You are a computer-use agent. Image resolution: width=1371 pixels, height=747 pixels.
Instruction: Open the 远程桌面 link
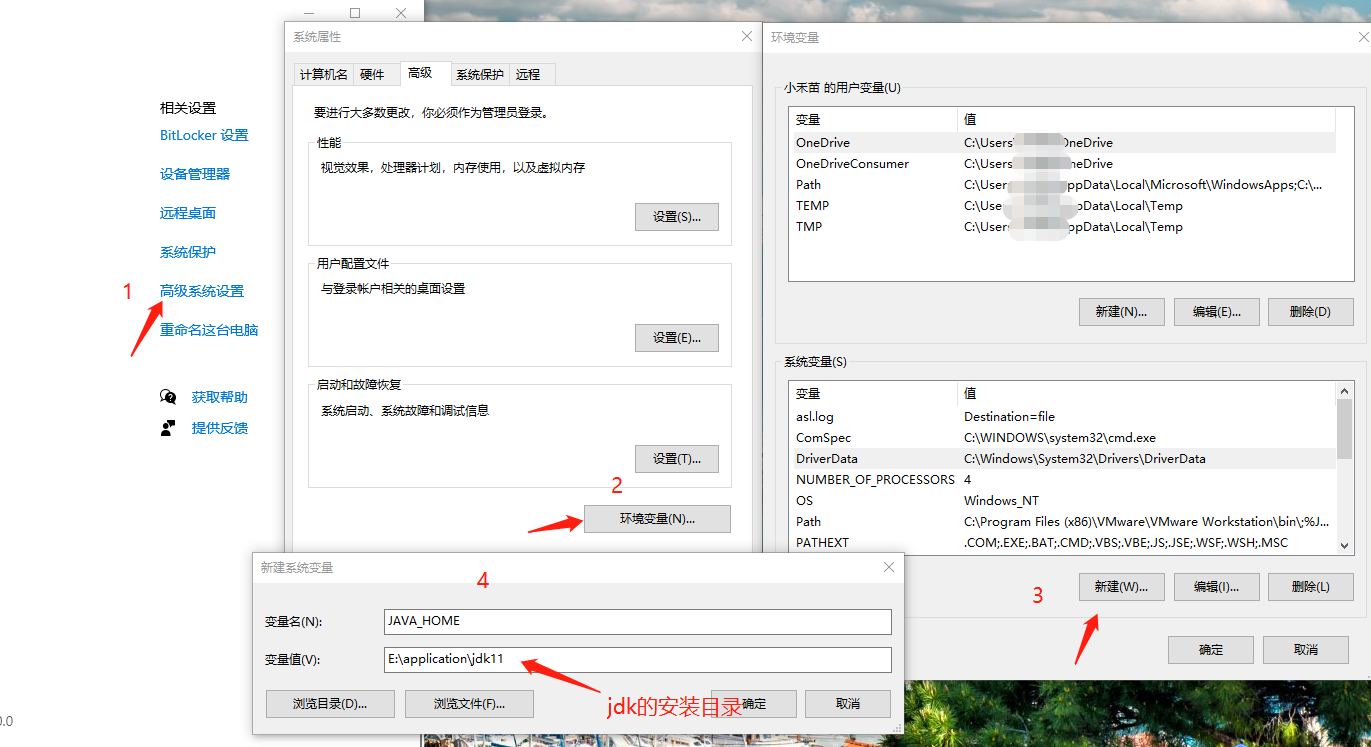pyautogui.click(x=188, y=213)
